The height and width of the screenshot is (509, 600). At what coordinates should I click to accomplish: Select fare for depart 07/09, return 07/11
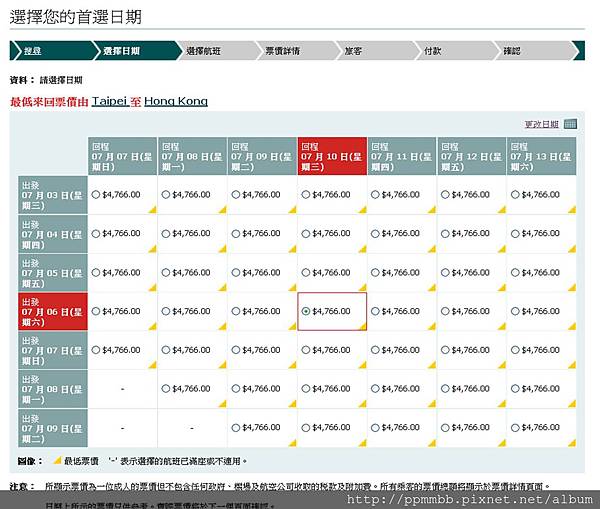(x=375, y=428)
